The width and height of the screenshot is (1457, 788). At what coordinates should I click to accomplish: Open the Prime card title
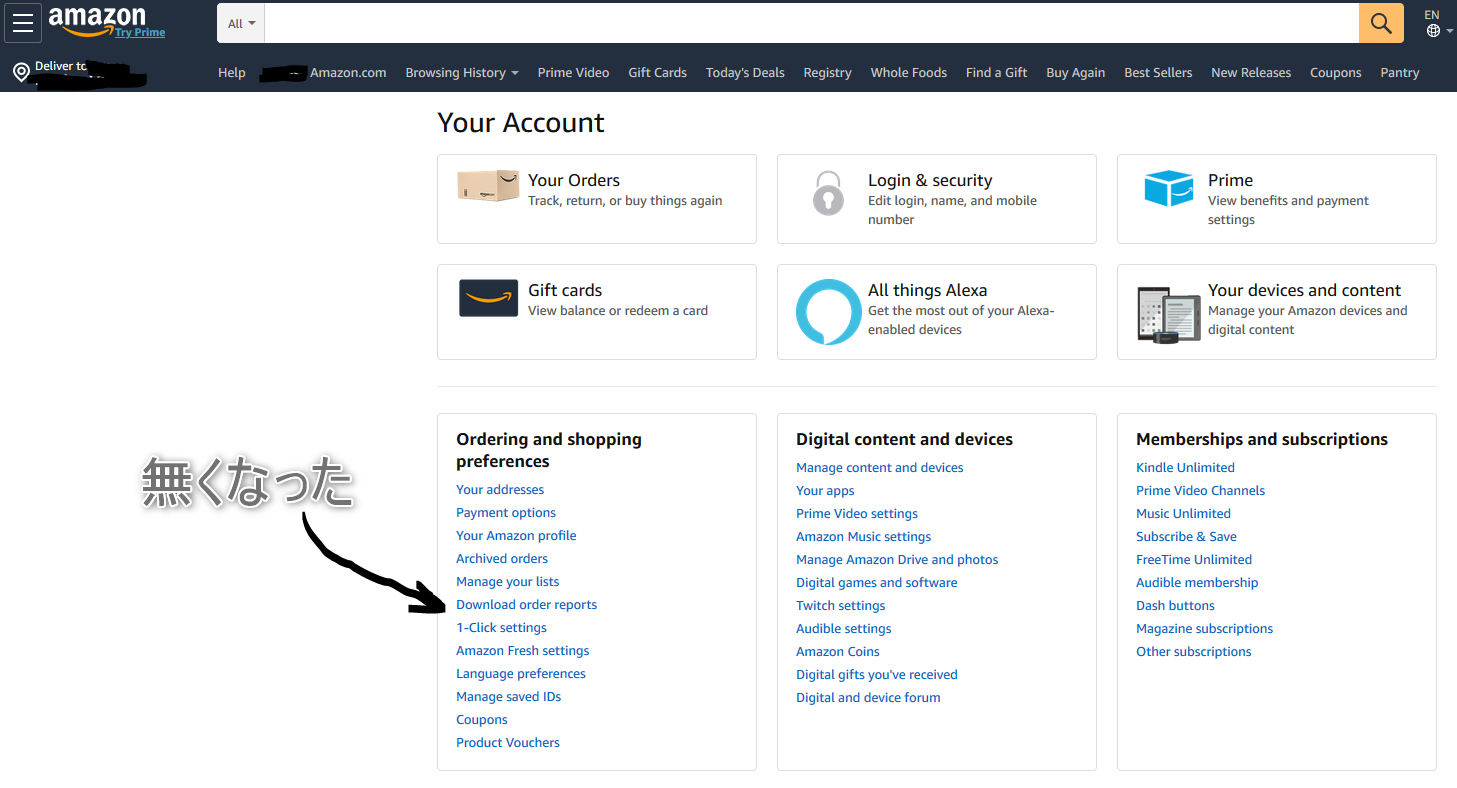pos(1230,180)
